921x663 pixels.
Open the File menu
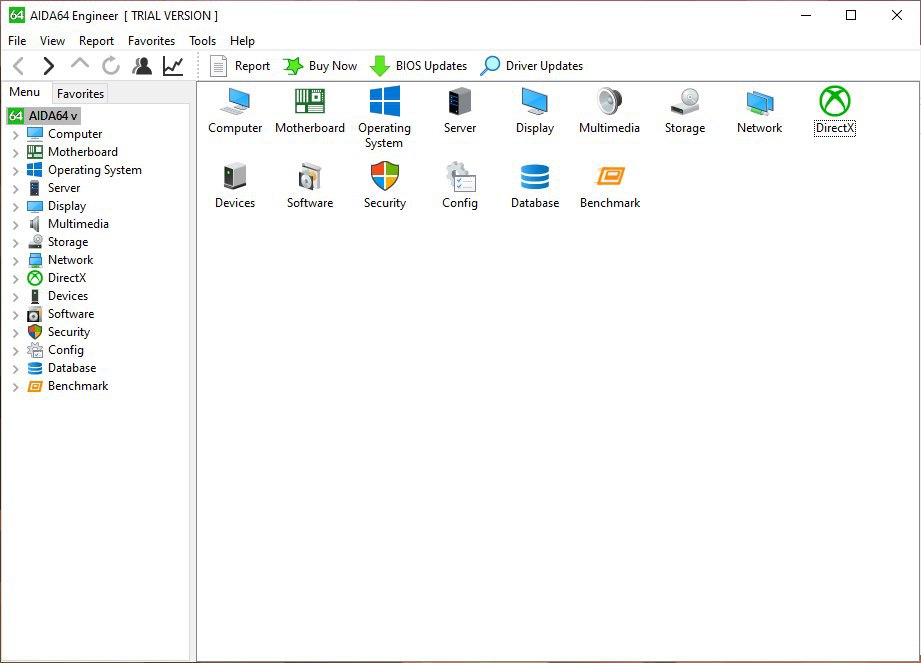click(x=17, y=41)
